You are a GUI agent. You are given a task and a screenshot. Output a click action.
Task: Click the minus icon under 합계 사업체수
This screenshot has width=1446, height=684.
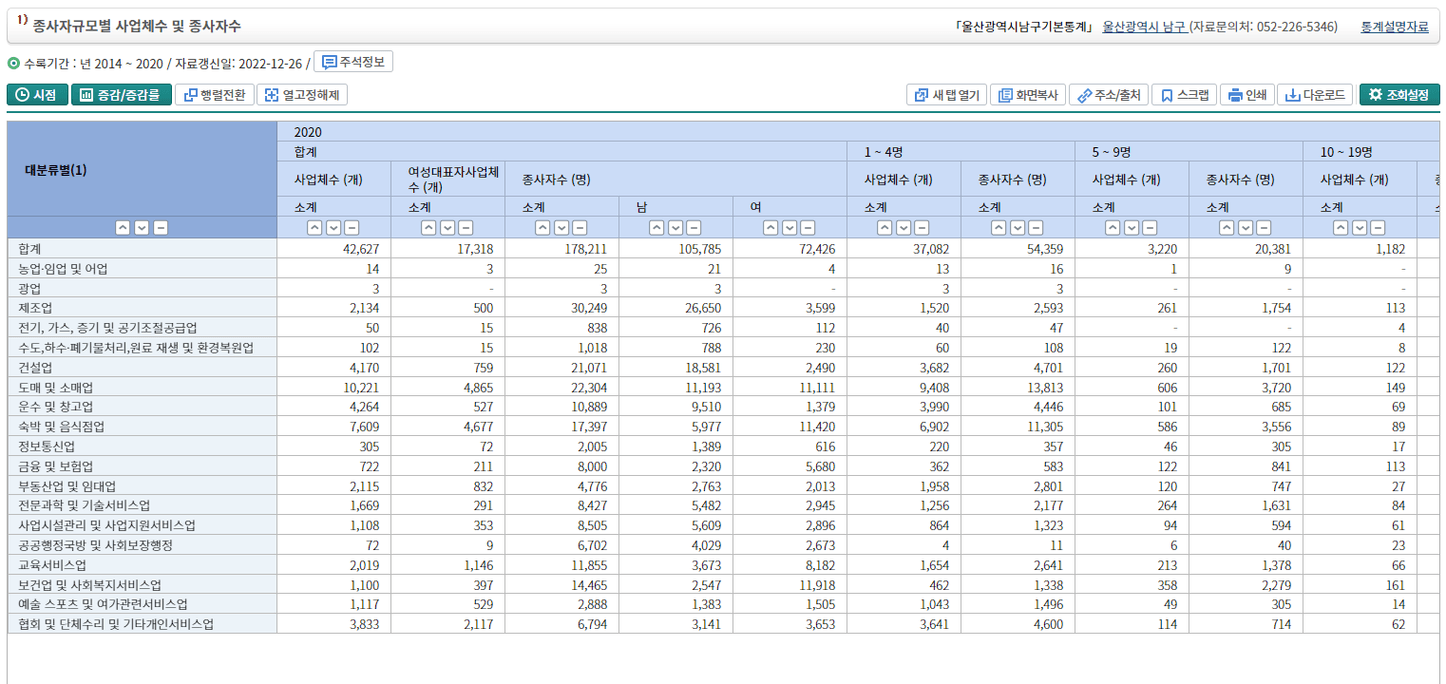(352, 228)
